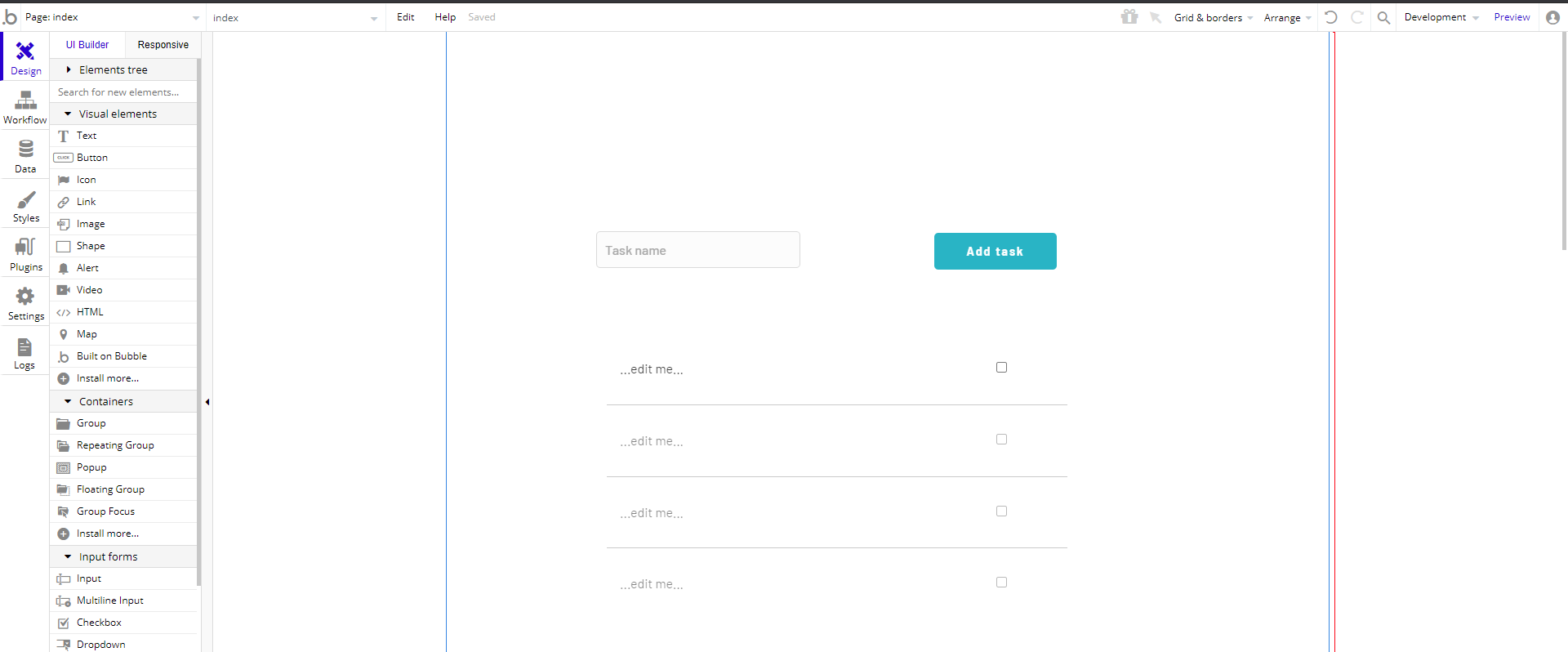
Task: Open the Page: index dropdown
Action: (112, 17)
